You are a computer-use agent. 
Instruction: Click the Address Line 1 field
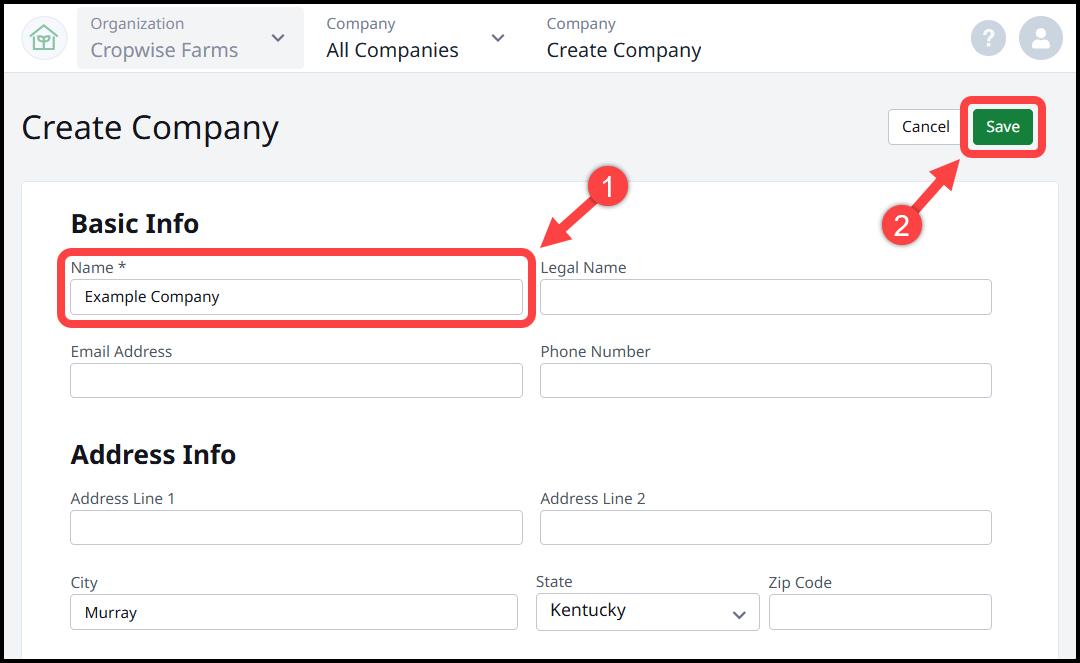click(x=296, y=527)
